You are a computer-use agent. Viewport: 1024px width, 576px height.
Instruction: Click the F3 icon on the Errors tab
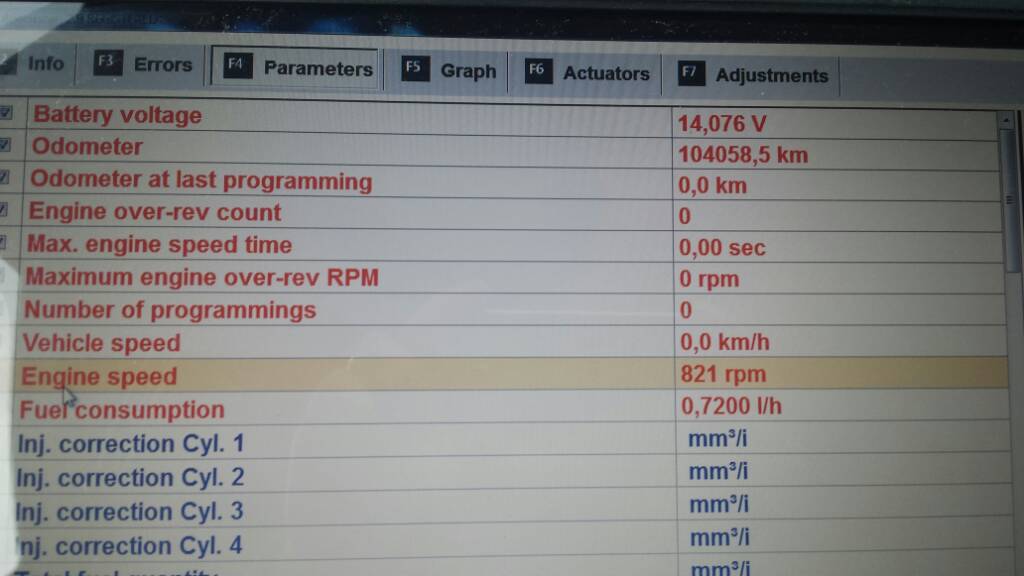click(107, 63)
